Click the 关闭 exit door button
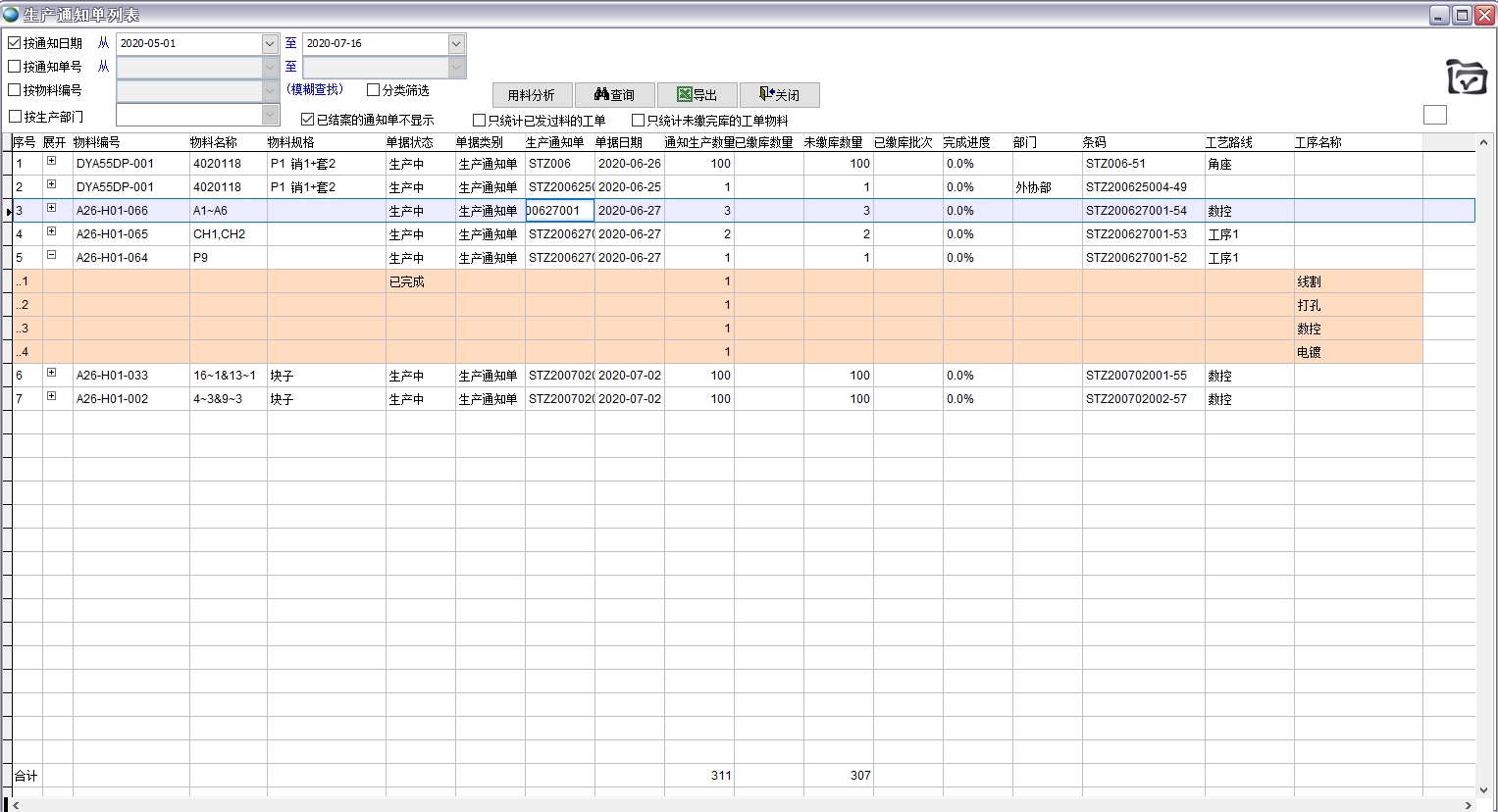This screenshot has height=812, width=1498. click(x=779, y=95)
